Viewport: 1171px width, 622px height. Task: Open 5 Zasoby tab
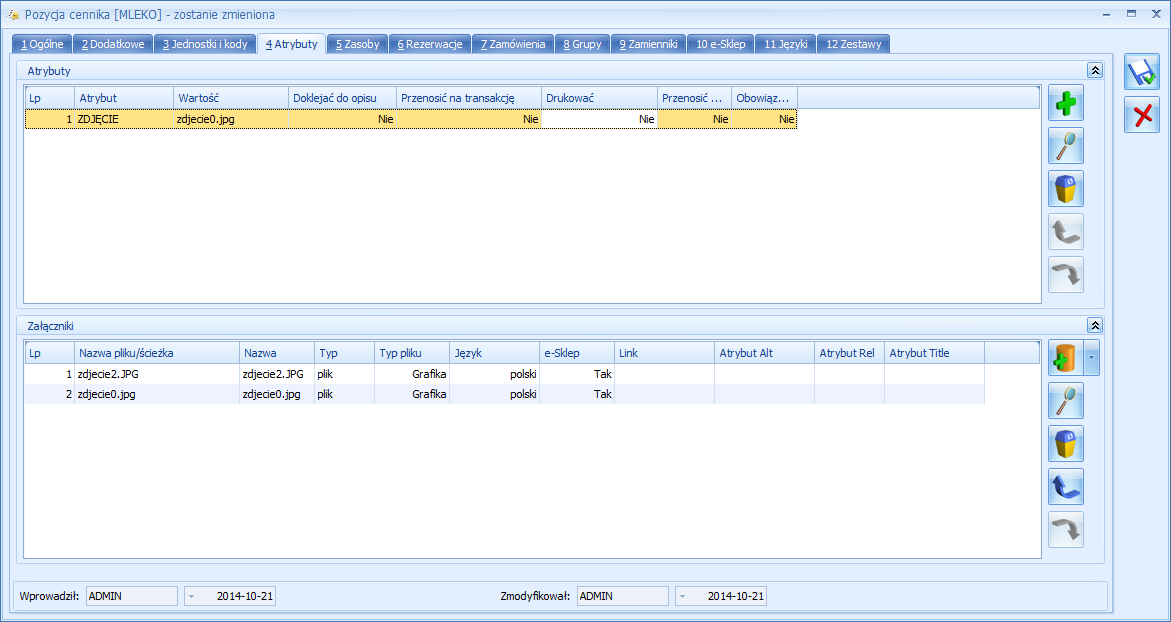pyautogui.click(x=357, y=44)
